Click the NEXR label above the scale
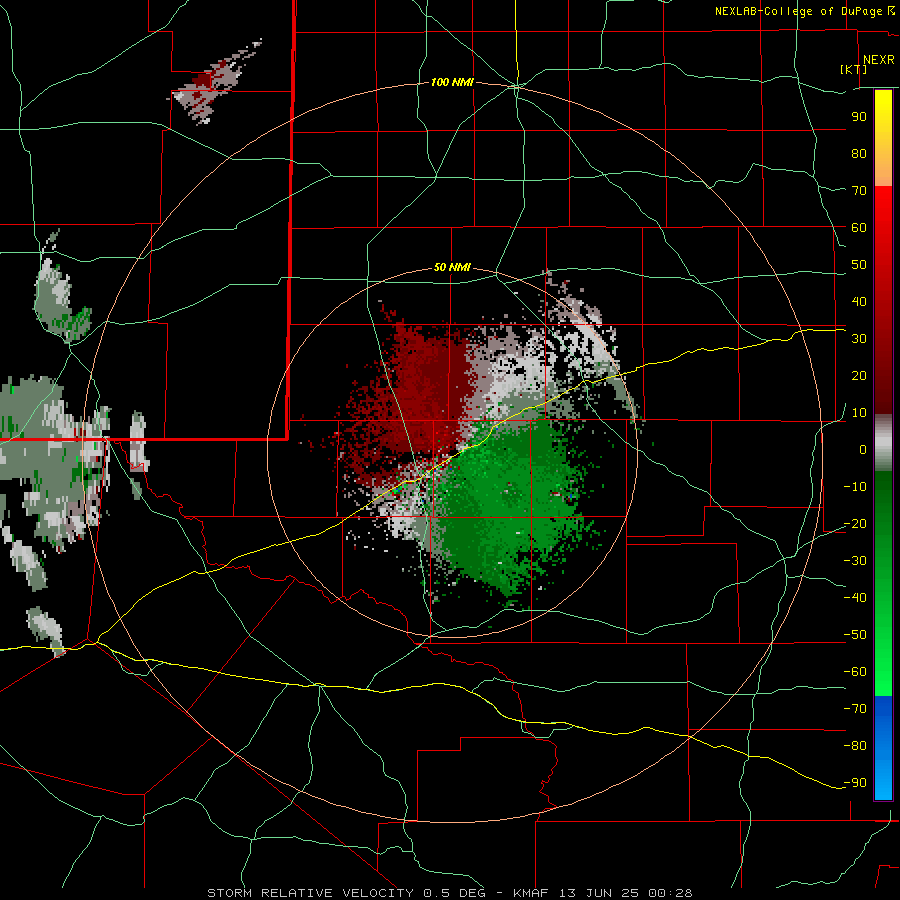The image size is (900, 900). [x=879, y=60]
